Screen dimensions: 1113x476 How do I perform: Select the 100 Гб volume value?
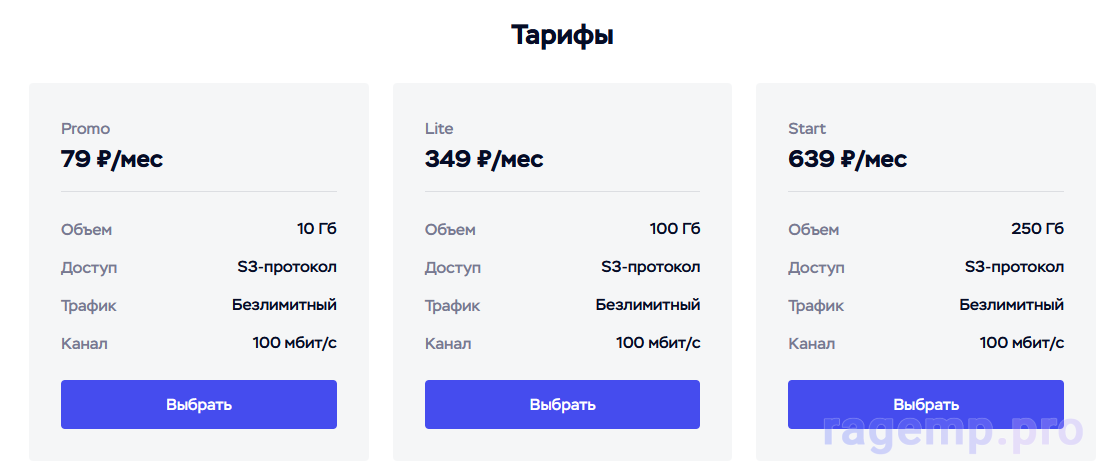coord(675,229)
